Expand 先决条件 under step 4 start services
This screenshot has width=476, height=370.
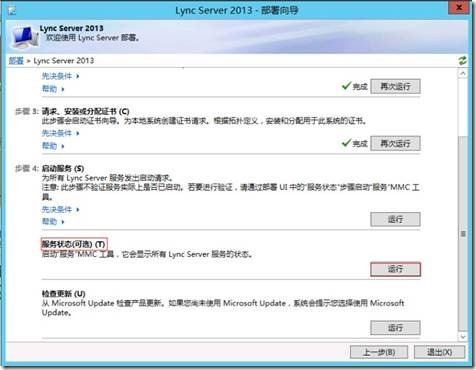click(60, 210)
